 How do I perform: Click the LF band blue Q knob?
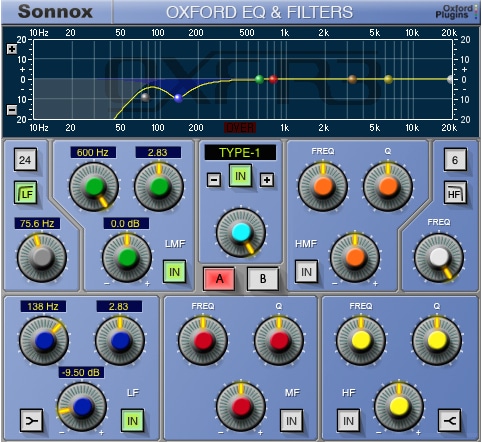point(120,341)
